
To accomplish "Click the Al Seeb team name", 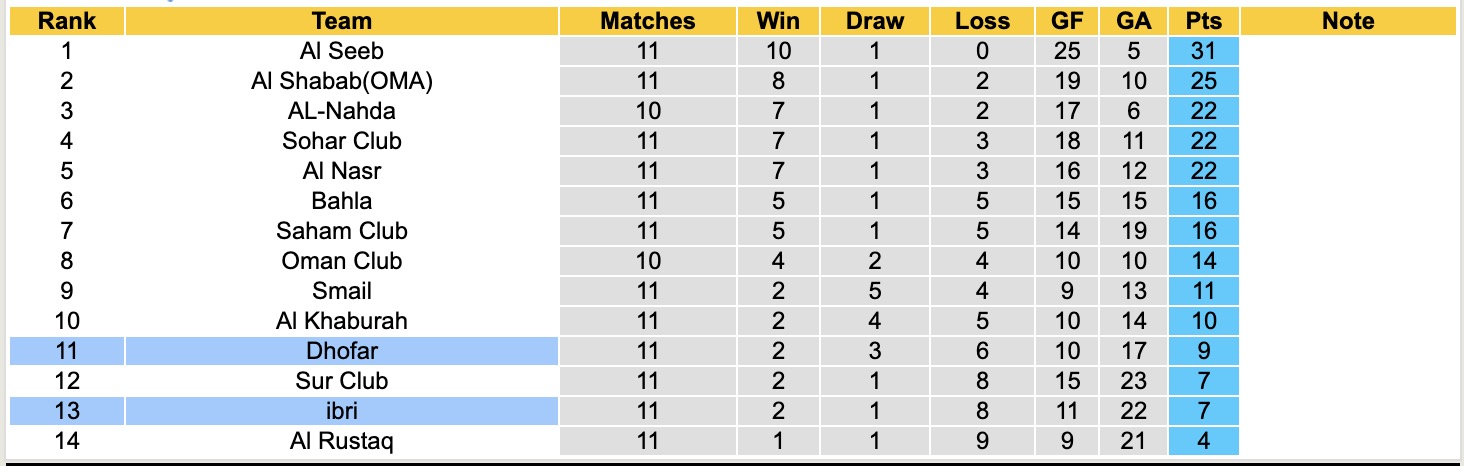I will (341, 51).
